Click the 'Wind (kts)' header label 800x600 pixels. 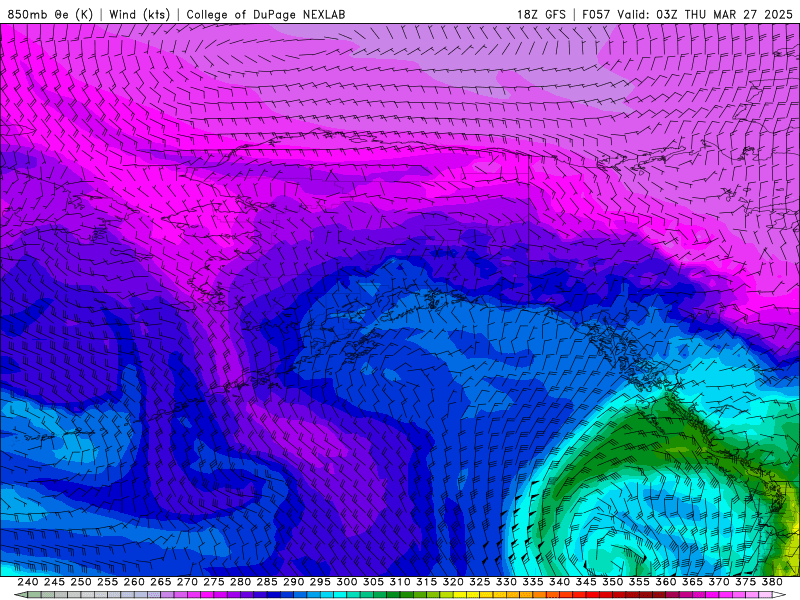139,14
